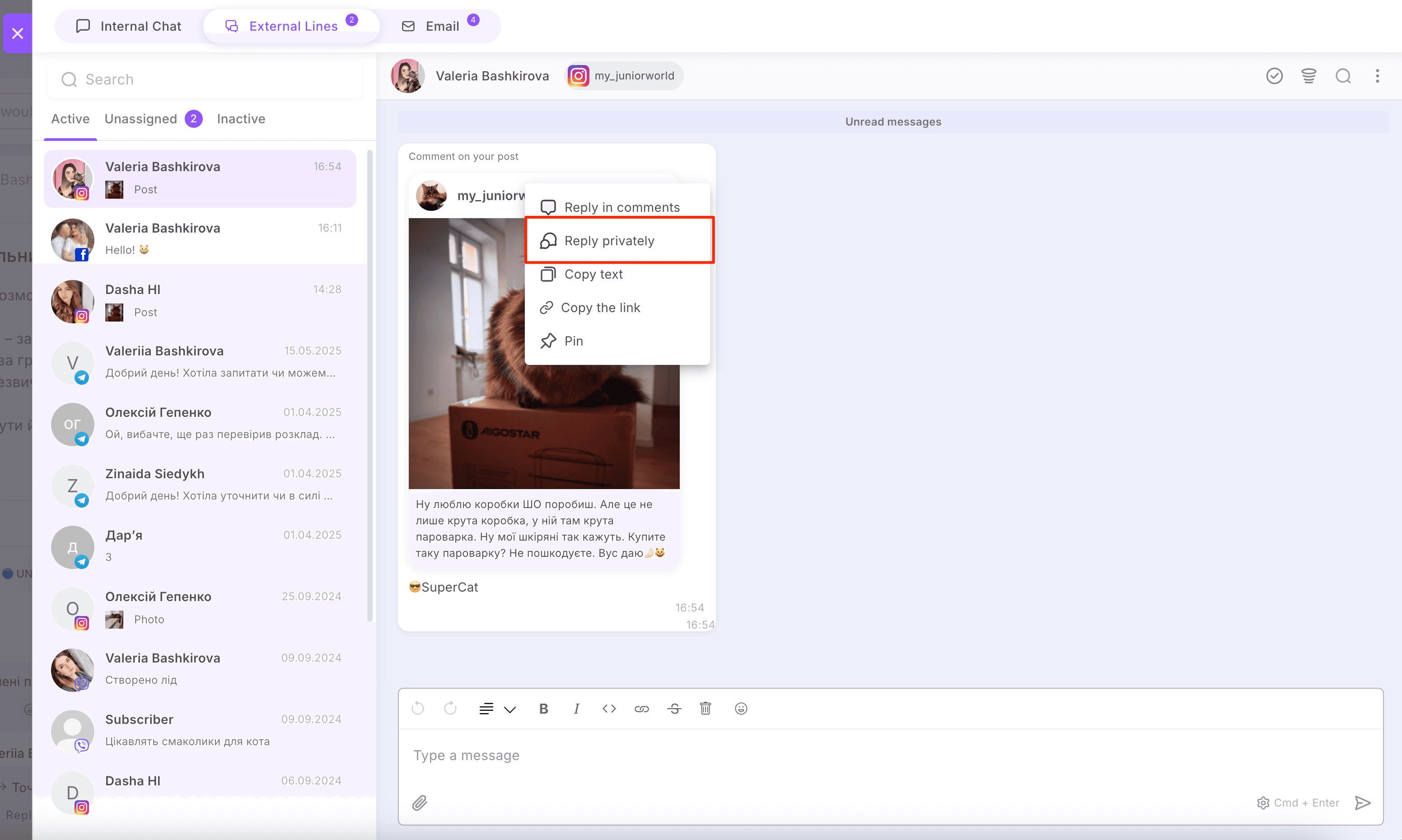Toggle bold formatting in message editor

[x=543, y=709]
